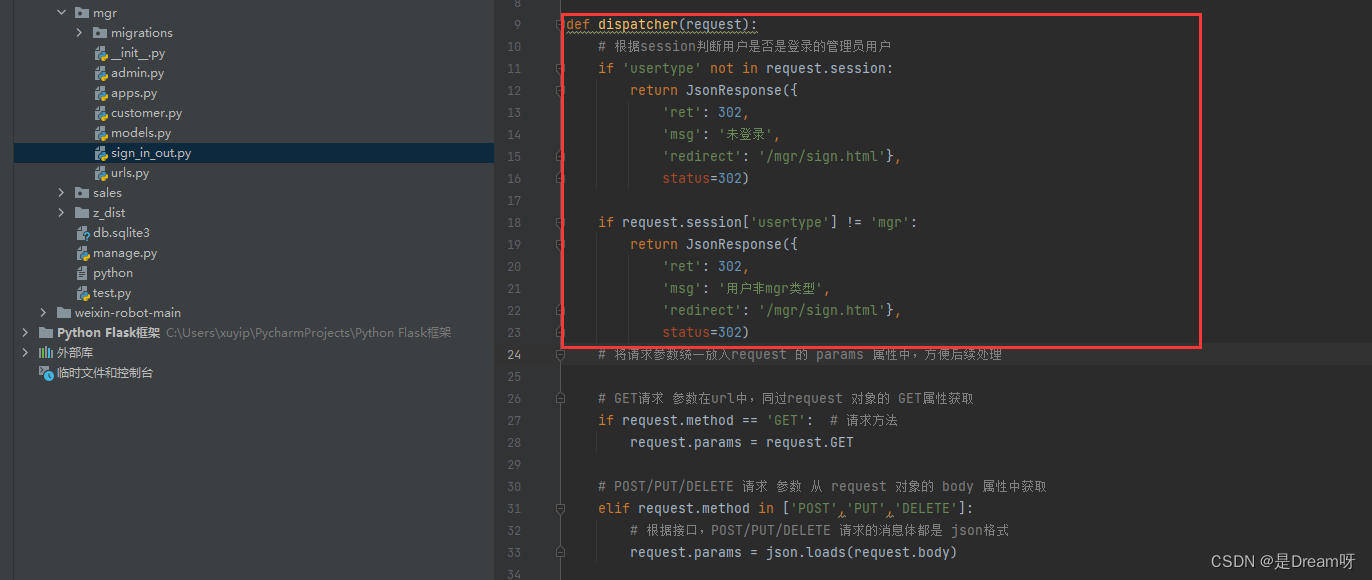Click the admin.py Python file icon
This screenshot has height=580, width=1372.
[101, 73]
